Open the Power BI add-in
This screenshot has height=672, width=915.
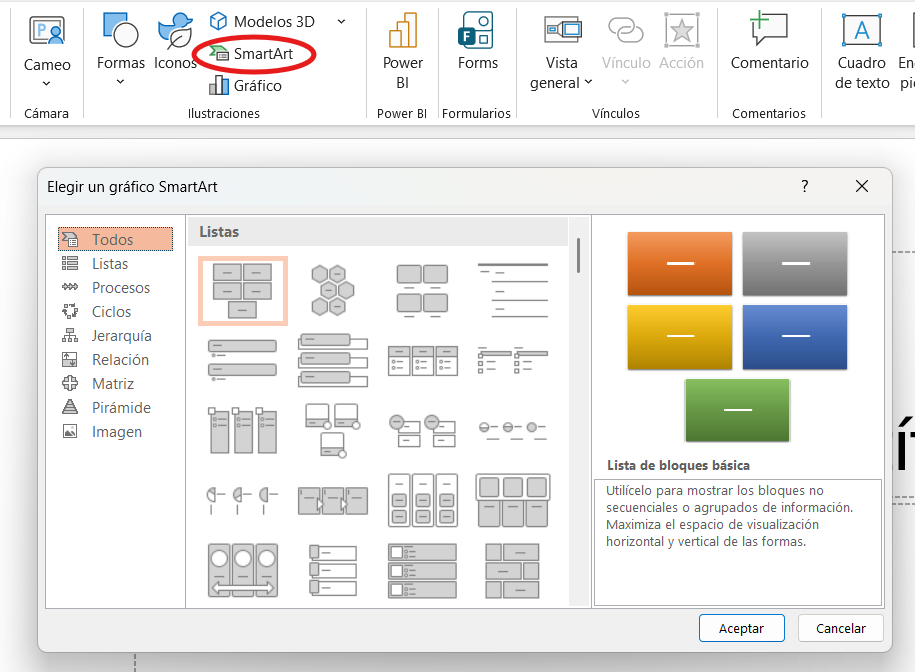click(x=403, y=51)
